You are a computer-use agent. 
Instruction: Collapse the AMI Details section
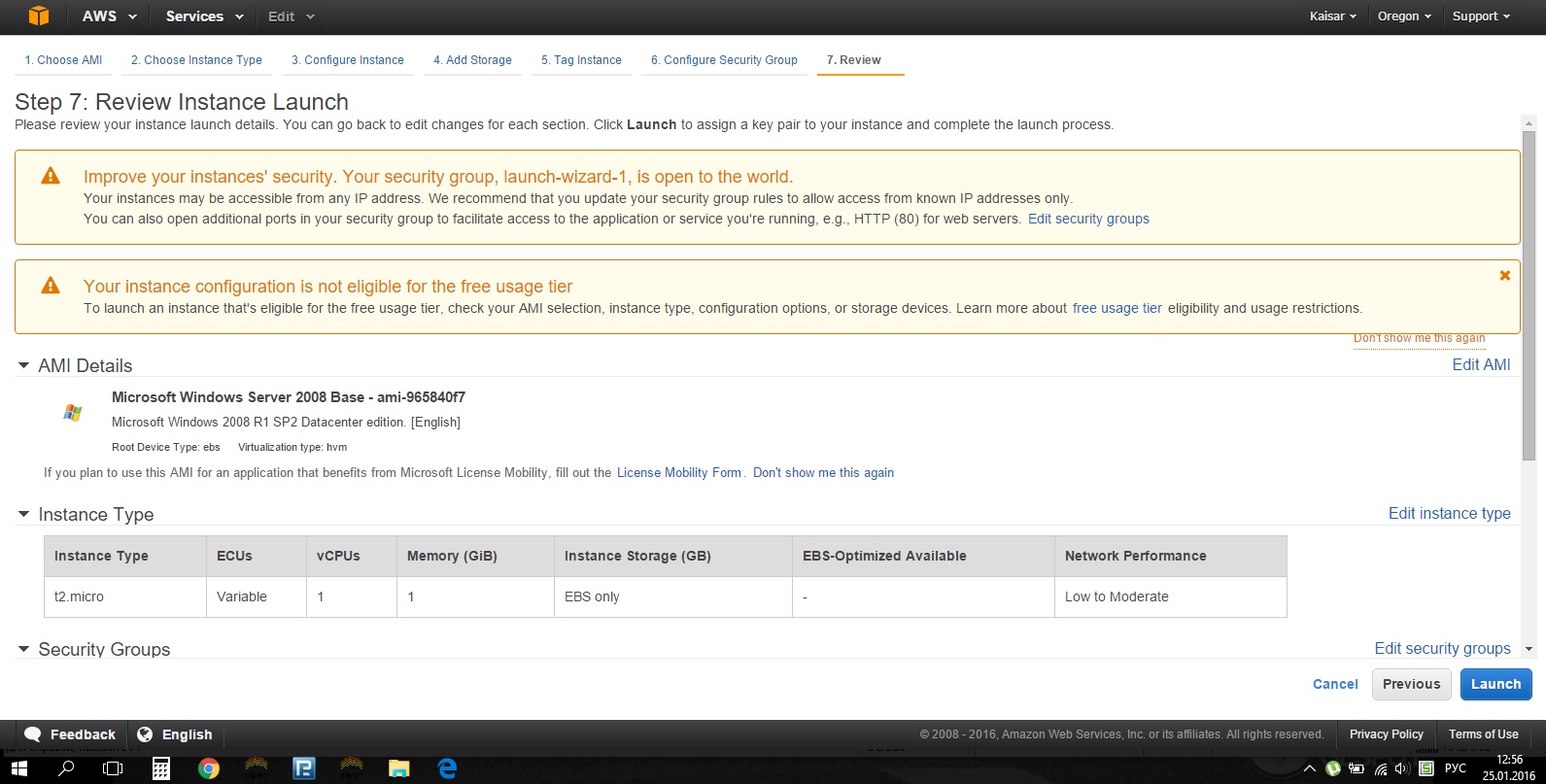click(x=23, y=366)
